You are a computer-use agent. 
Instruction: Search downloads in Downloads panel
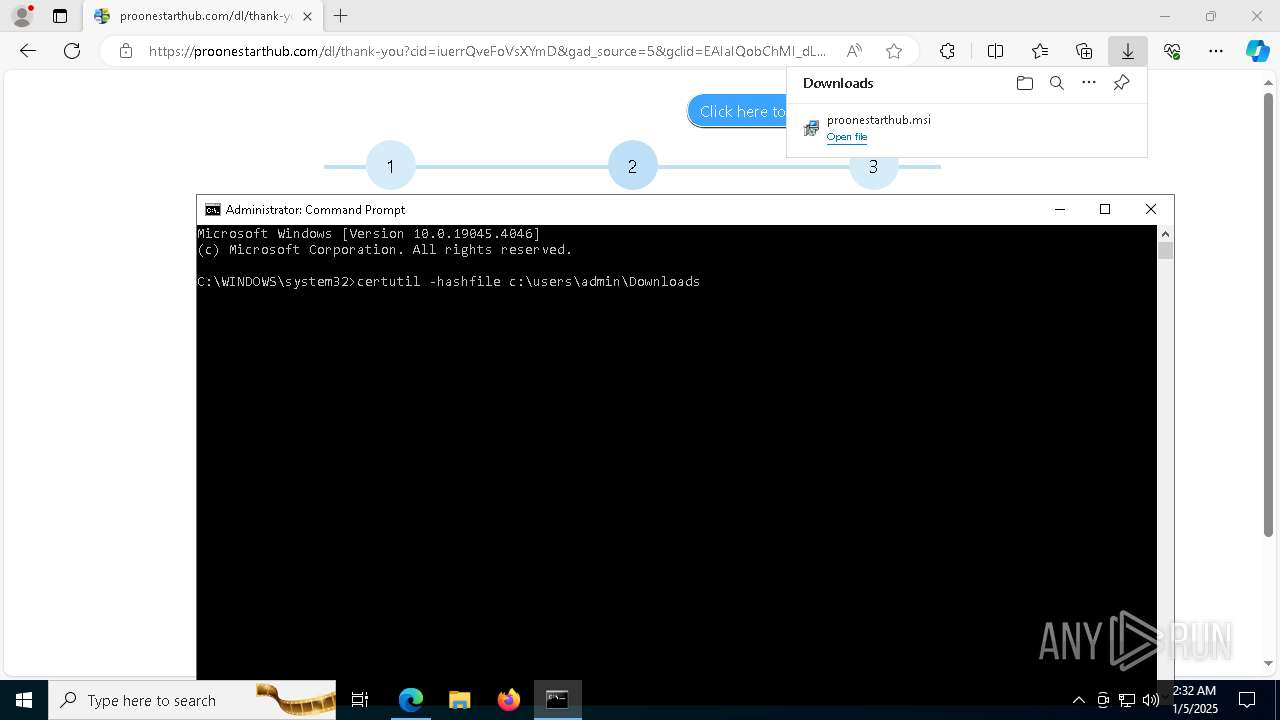[1056, 83]
